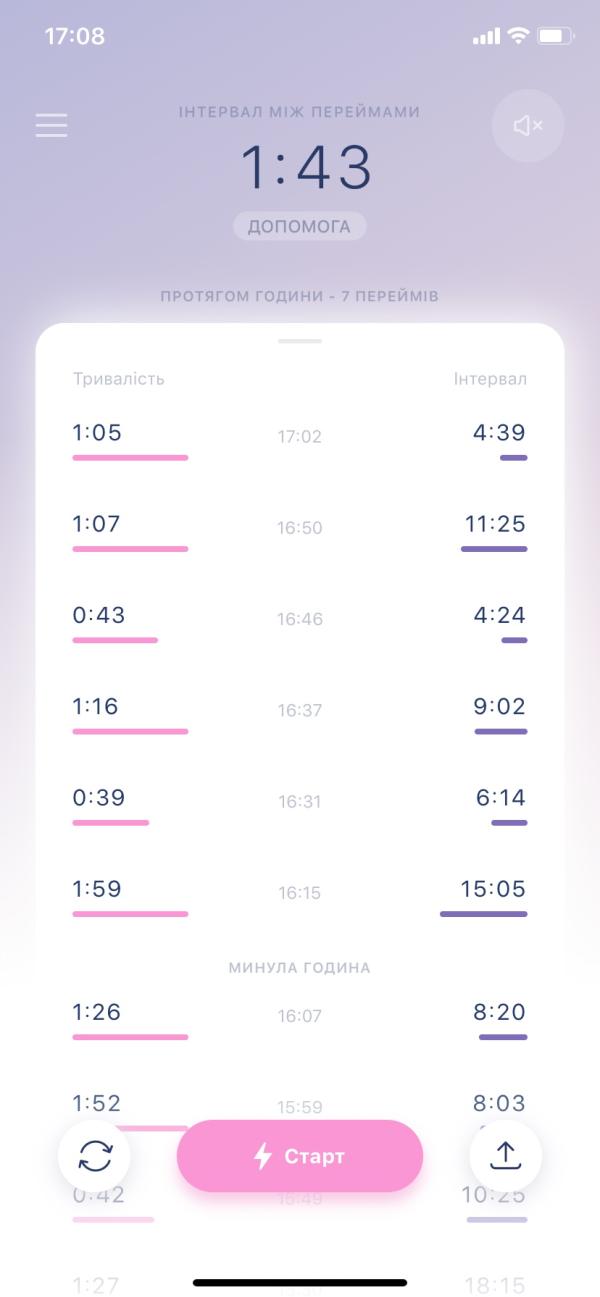Tap the Допомога help button
Screen dimensions: 600x1297
(x=300, y=227)
